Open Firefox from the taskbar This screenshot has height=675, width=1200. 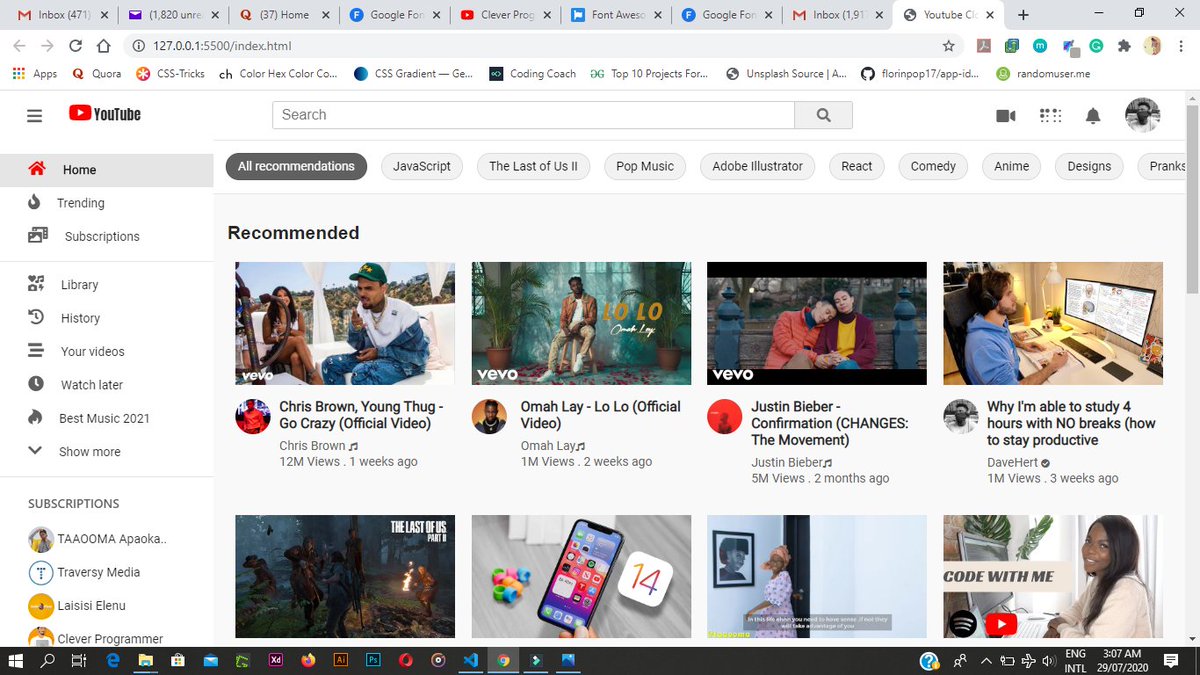(307, 661)
